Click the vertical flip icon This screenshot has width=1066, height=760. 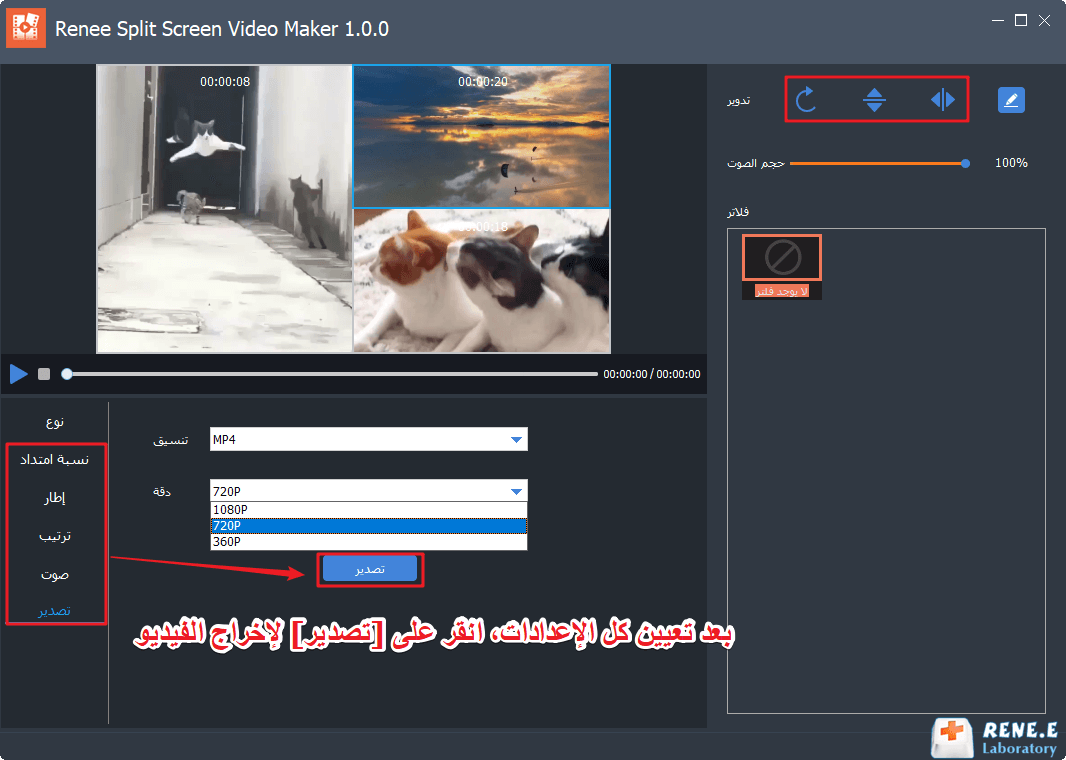[x=874, y=100]
